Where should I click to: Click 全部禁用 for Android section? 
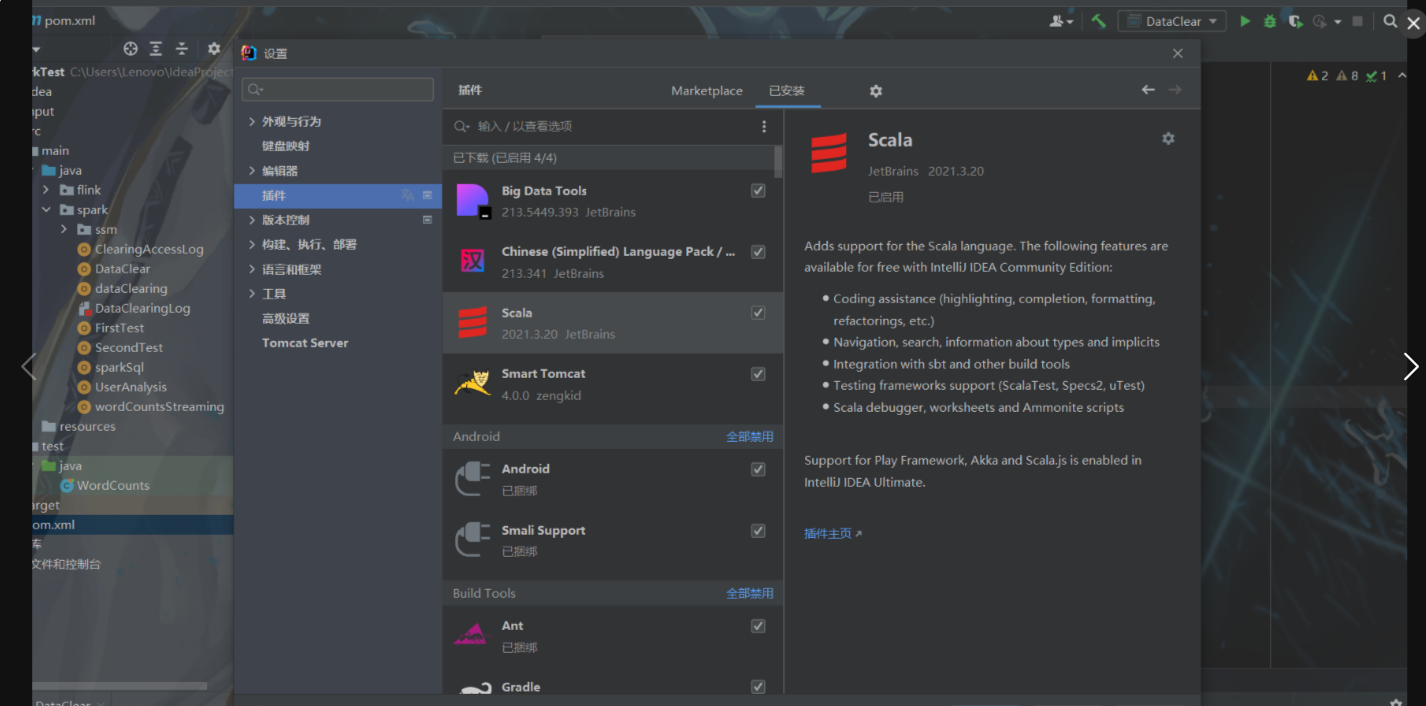pos(750,437)
